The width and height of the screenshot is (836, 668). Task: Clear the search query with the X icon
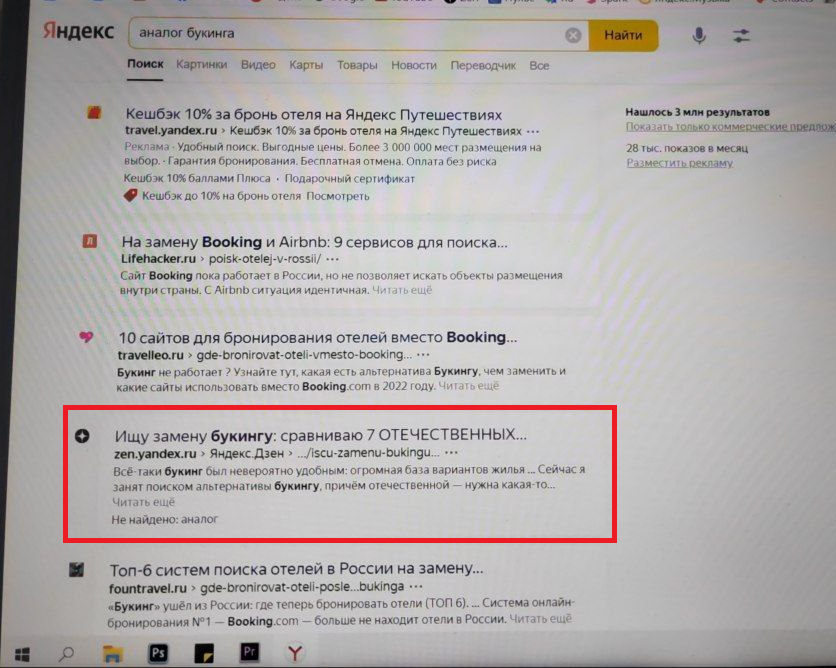[573, 35]
